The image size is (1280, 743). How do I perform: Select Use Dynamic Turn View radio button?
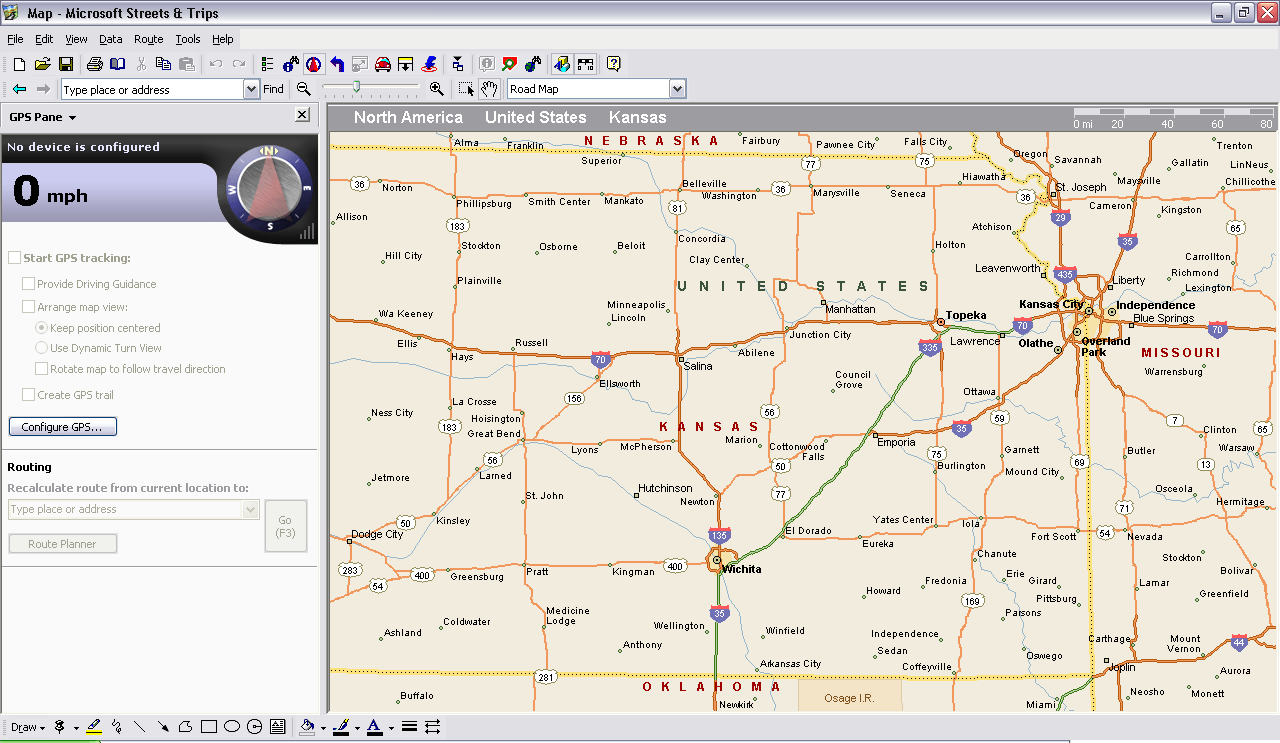42,348
